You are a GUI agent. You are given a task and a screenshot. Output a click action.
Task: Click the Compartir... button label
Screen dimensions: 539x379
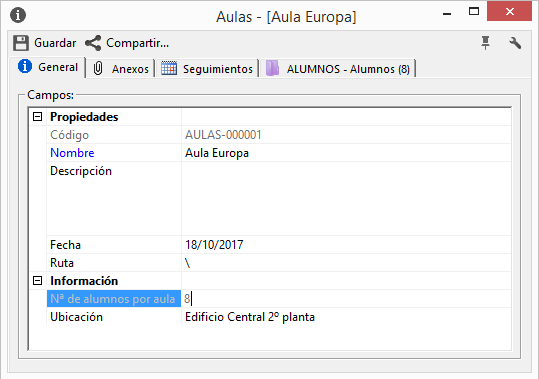(x=138, y=43)
